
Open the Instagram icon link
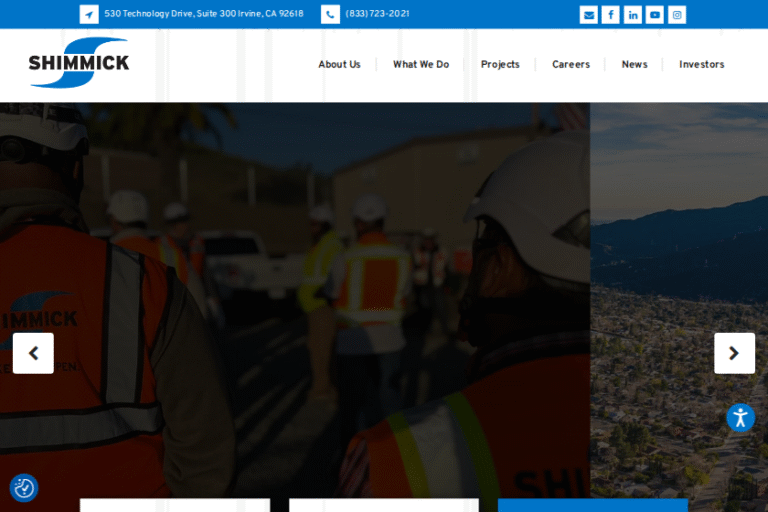click(x=677, y=14)
